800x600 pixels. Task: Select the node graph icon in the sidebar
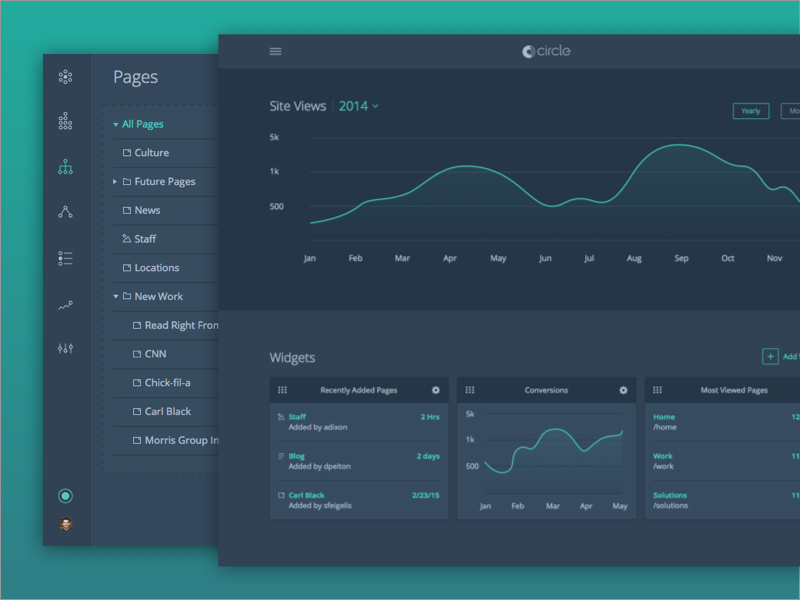click(x=66, y=211)
